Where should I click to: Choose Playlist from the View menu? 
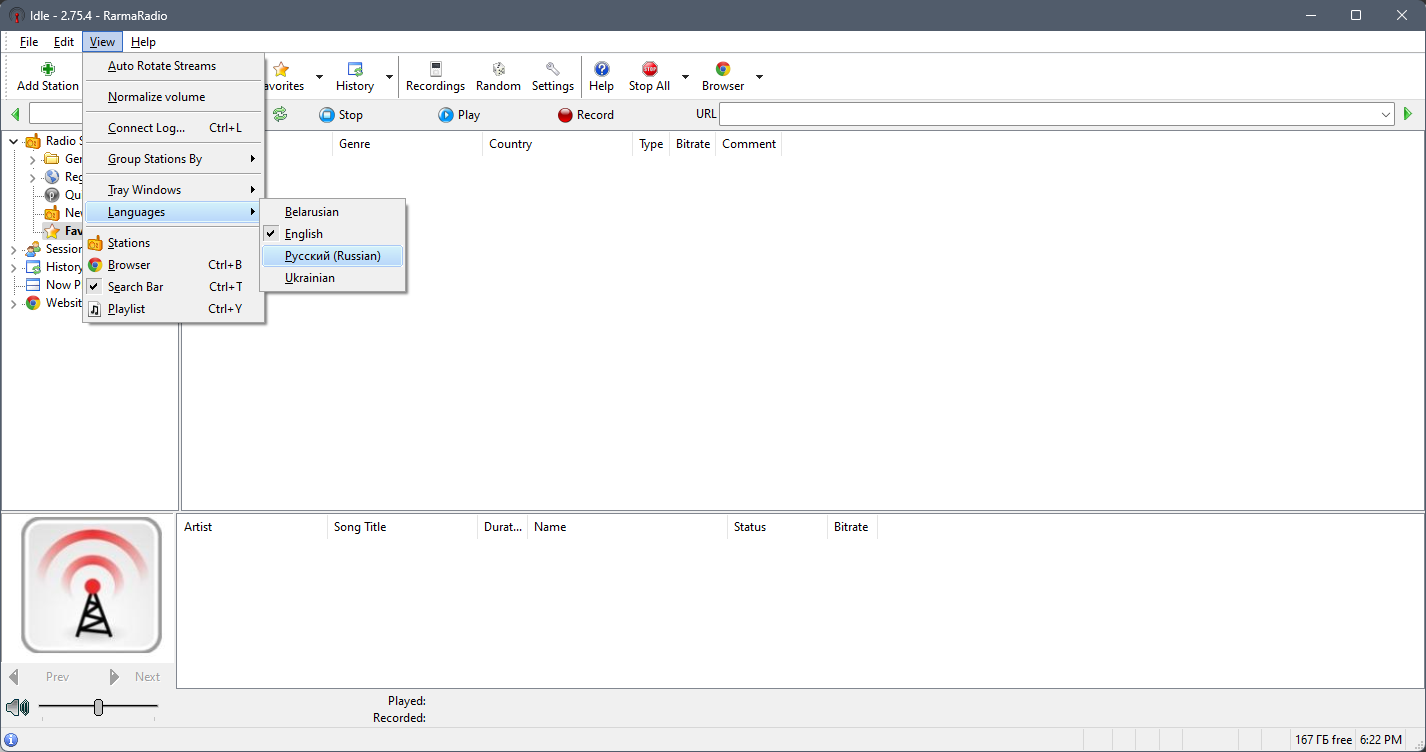click(125, 308)
